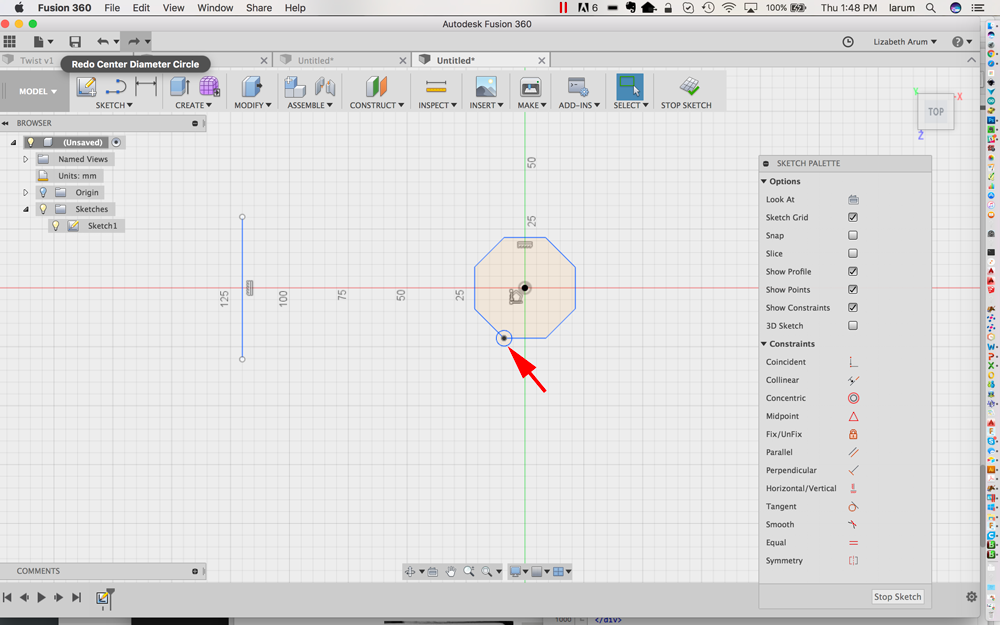Screen dimensions: 1000x625
Task: Apply the Tangent constraint
Action: 853,507
